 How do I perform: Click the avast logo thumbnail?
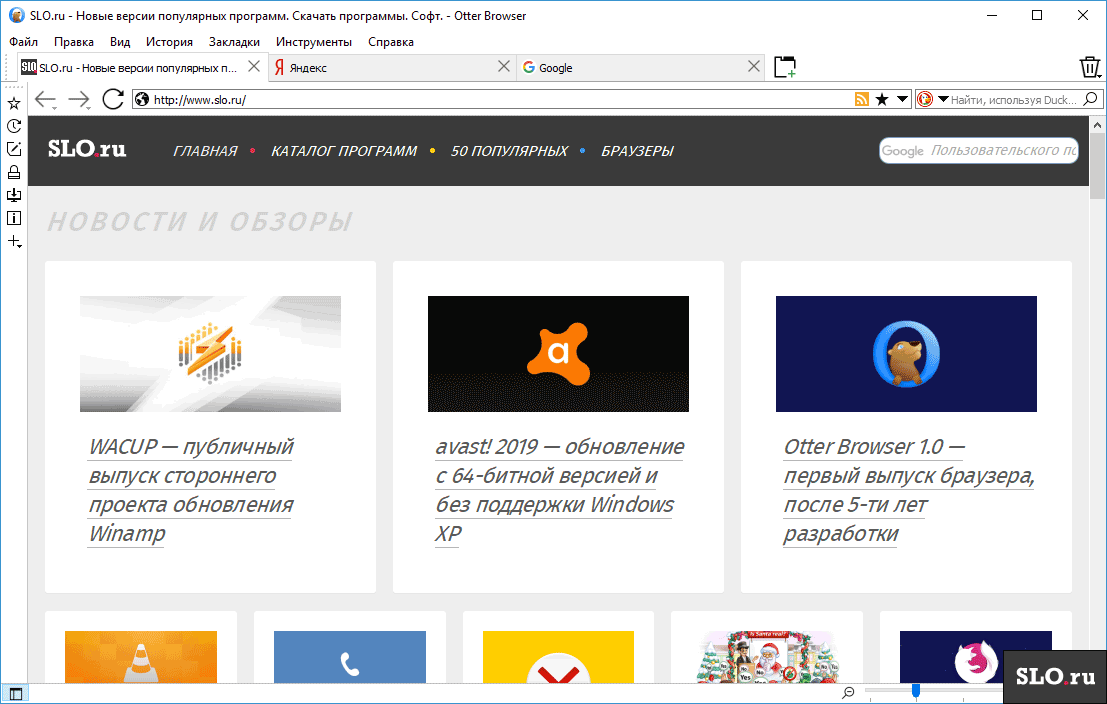click(x=558, y=354)
